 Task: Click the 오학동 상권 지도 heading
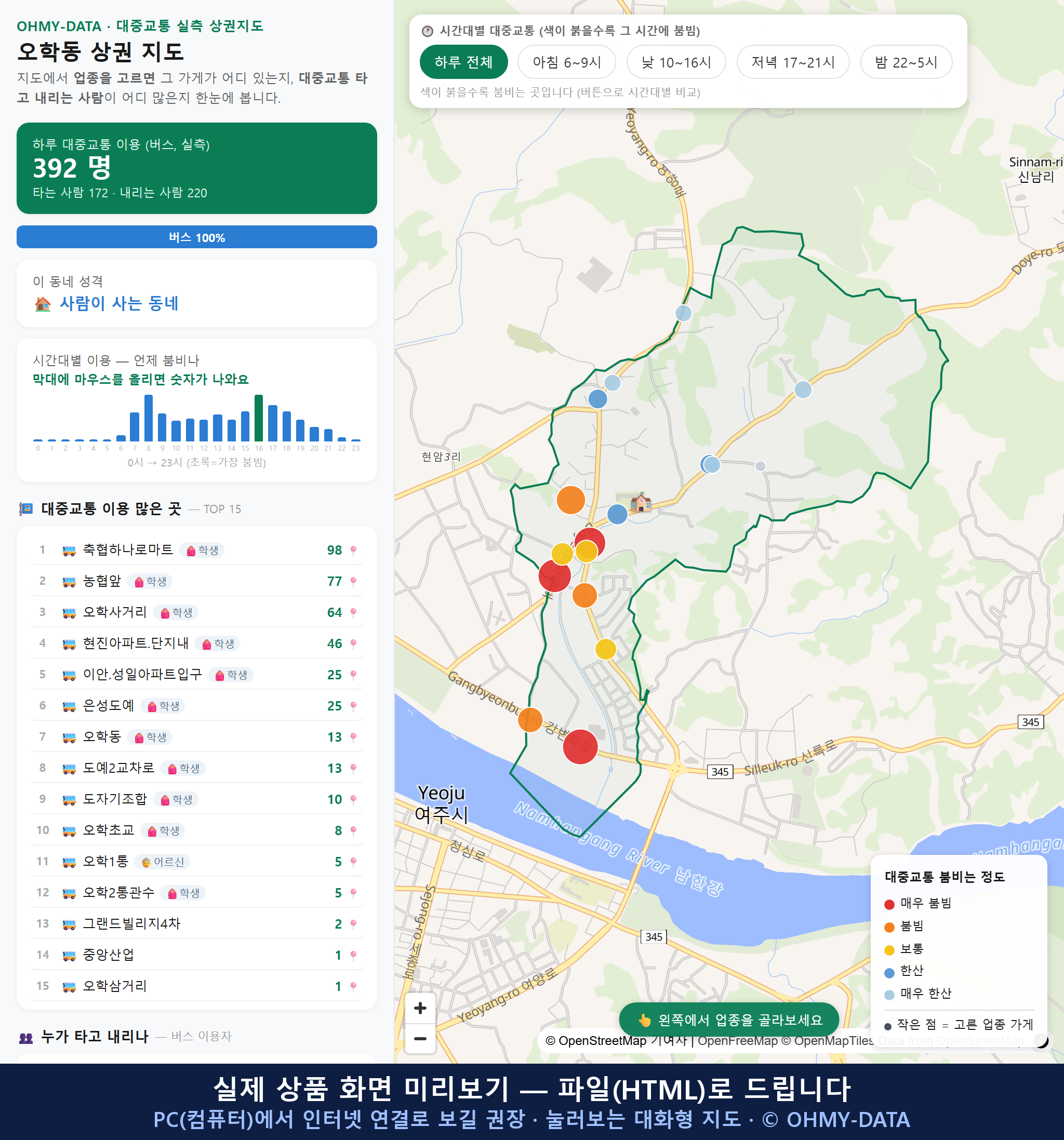(100, 51)
